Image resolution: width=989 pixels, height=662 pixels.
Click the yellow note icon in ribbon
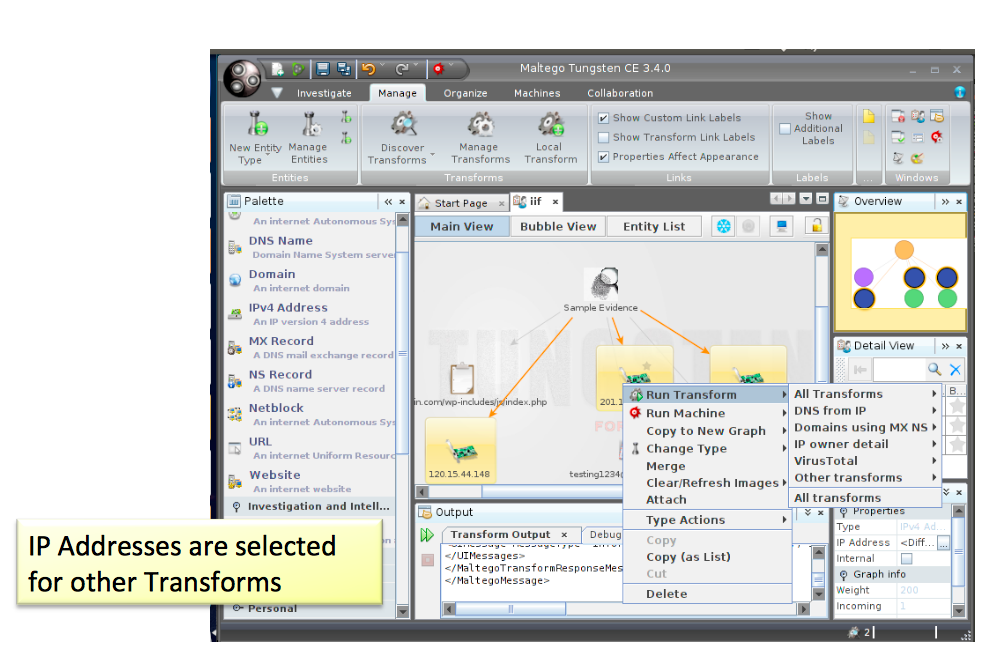pyautogui.click(x=869, y=116)
